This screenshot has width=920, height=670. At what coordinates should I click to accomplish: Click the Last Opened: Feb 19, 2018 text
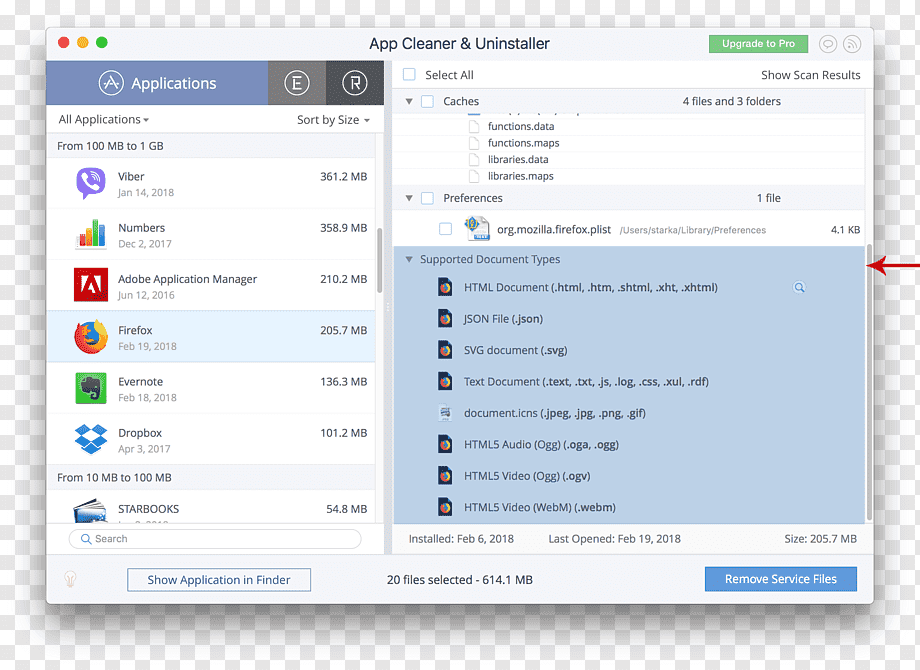614,539
